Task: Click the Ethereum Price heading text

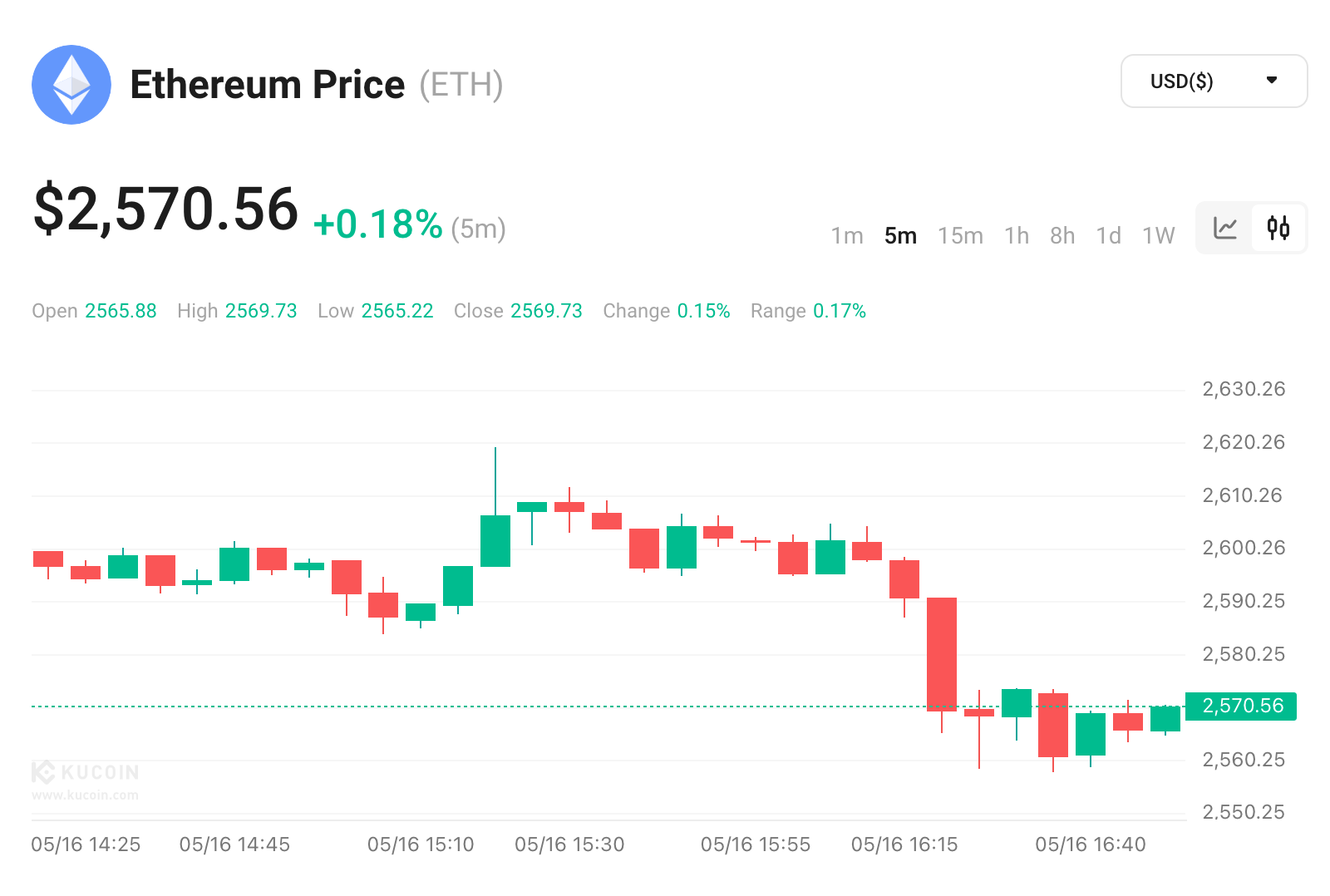Action: coord(268,85)
